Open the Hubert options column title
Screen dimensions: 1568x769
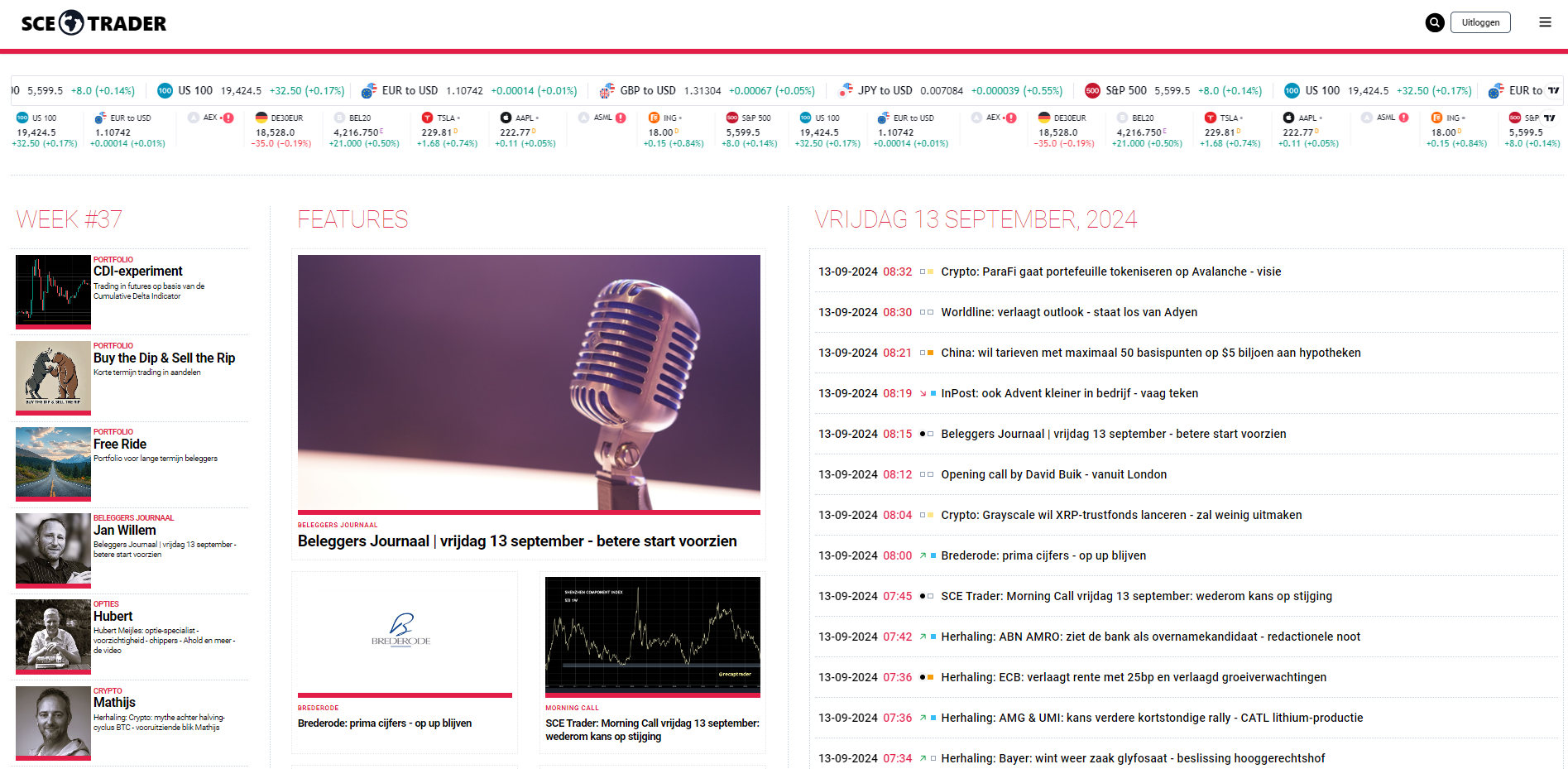pyautogui.click(x=113, y=616)
